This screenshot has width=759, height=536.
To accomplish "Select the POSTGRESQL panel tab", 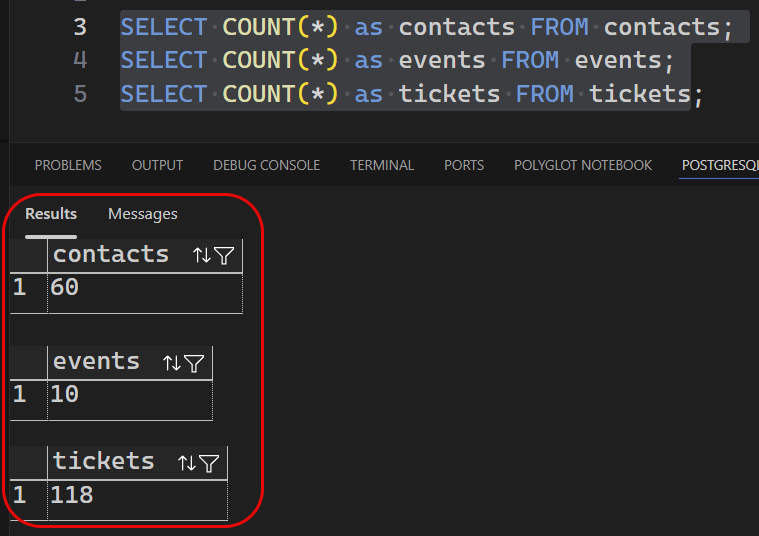I will coord(719,165).
